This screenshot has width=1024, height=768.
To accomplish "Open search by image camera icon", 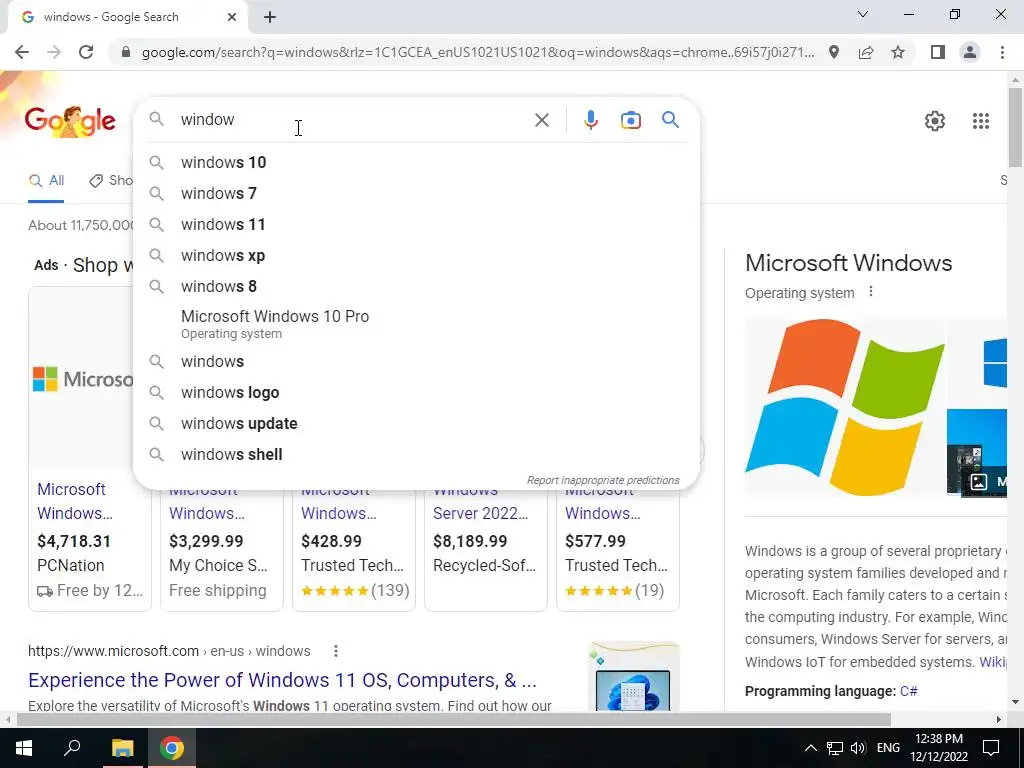I will (630, 120).
